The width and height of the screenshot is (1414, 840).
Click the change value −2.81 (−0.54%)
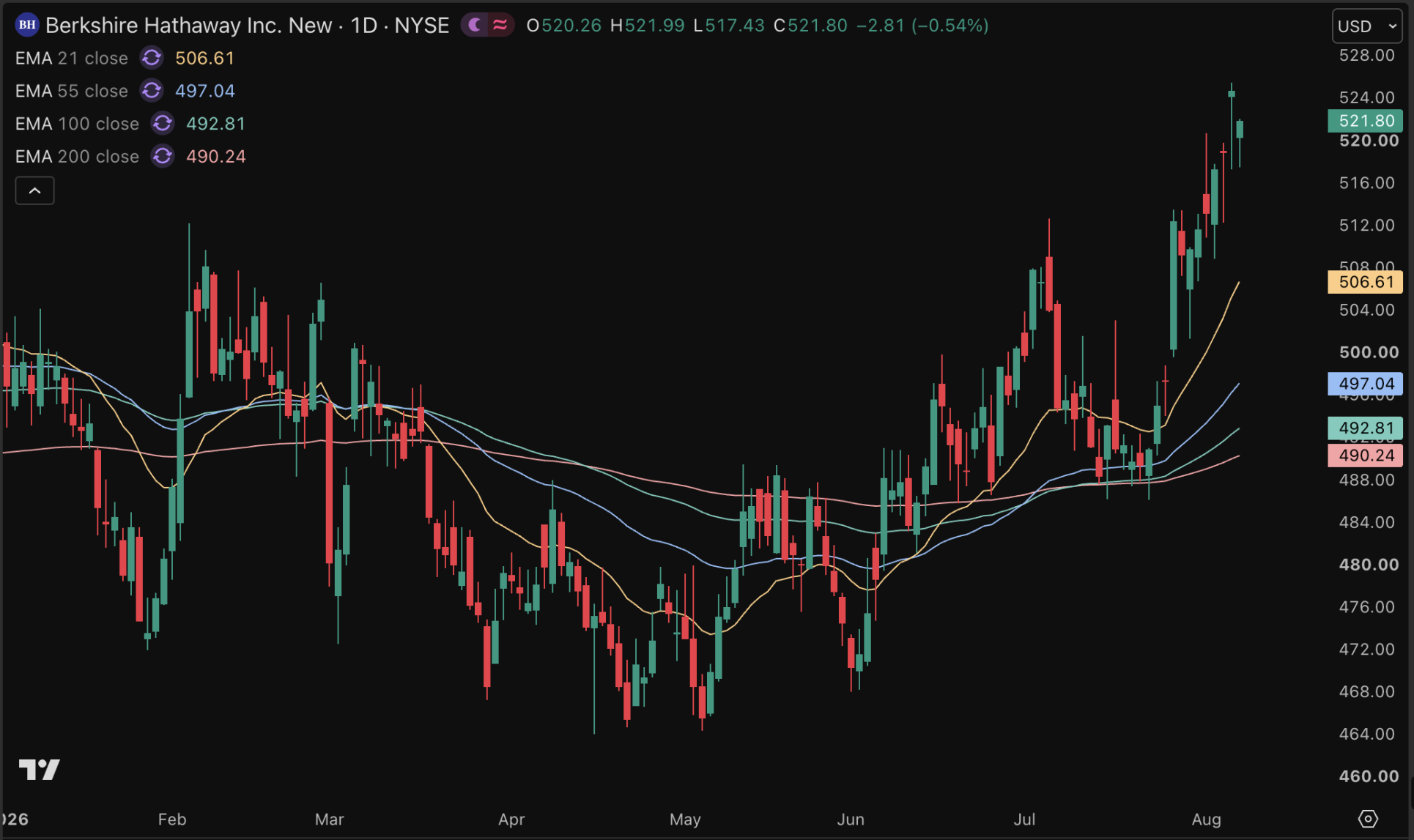[x=922, y=26]
